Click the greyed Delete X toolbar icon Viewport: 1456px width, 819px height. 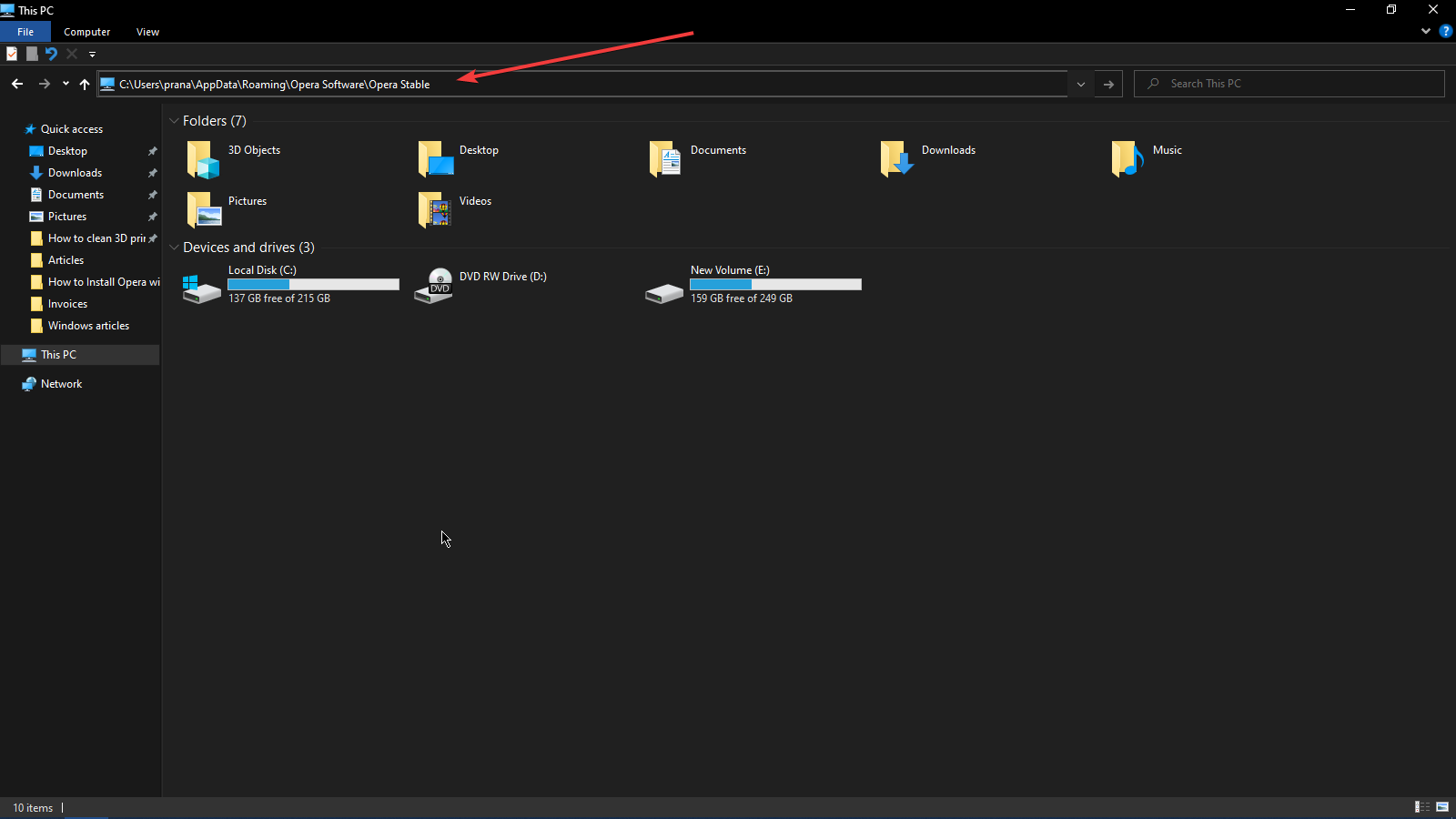point(72,54)
